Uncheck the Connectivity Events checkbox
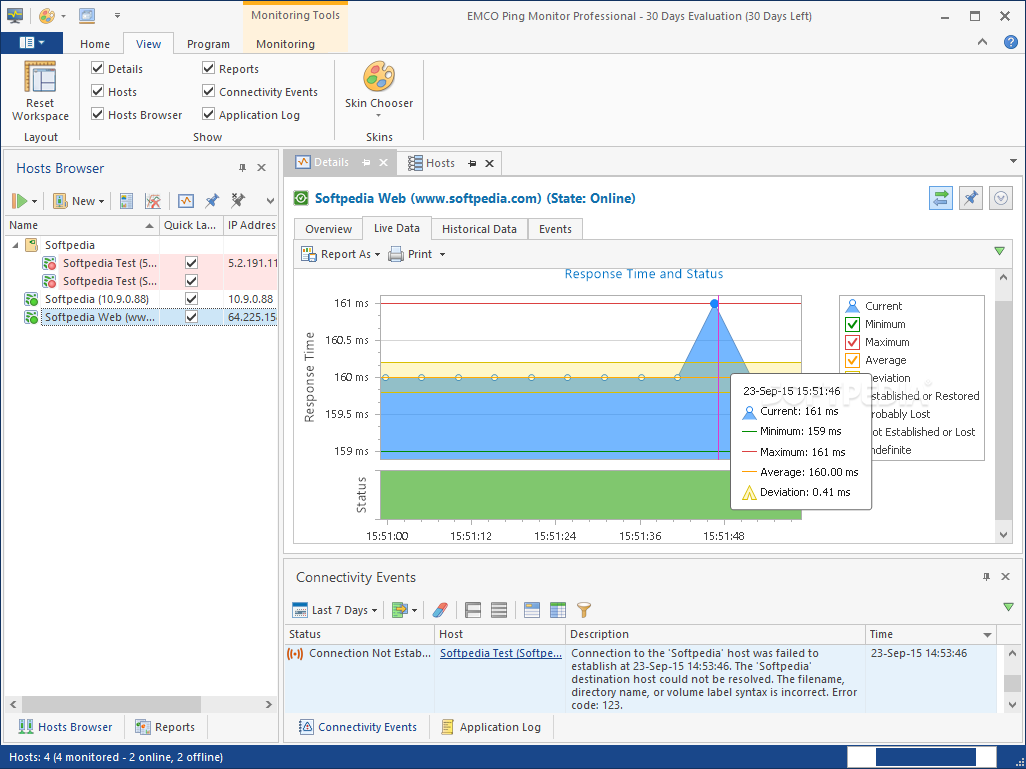Screen dimensions: 1026x769 pyautogui.click(x=209, y=91)
